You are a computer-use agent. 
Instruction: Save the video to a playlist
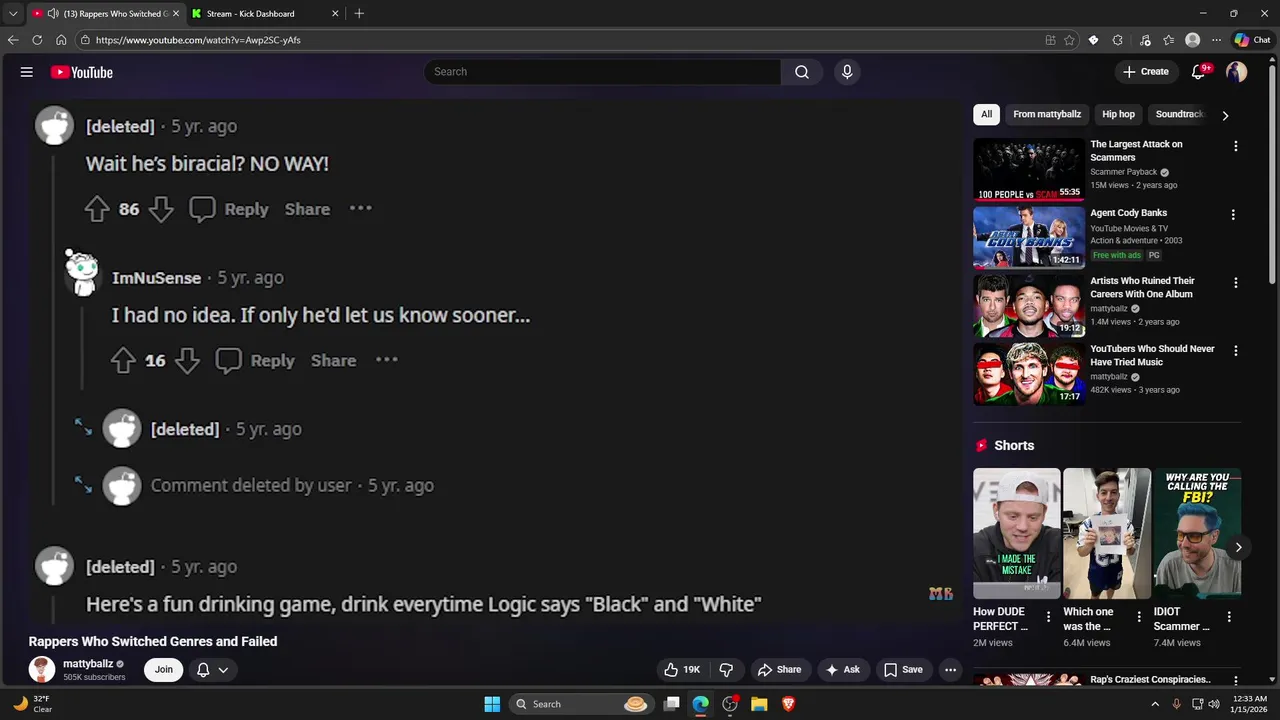(x=903, y=670)
